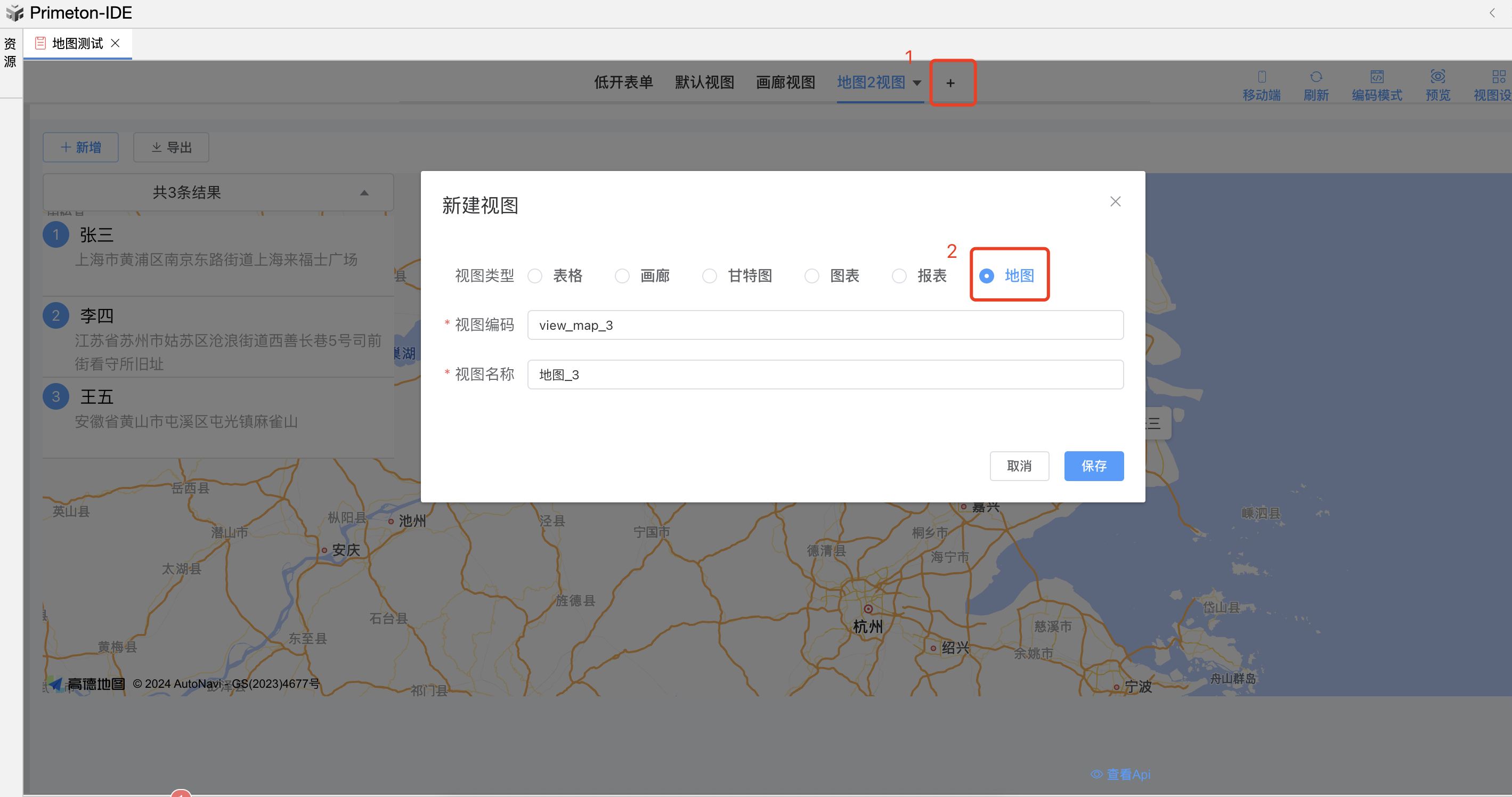Screen dimensions: 1512x797
Task: Switch to the 画廊视图 tab
Action: click(x=785, y=82)
